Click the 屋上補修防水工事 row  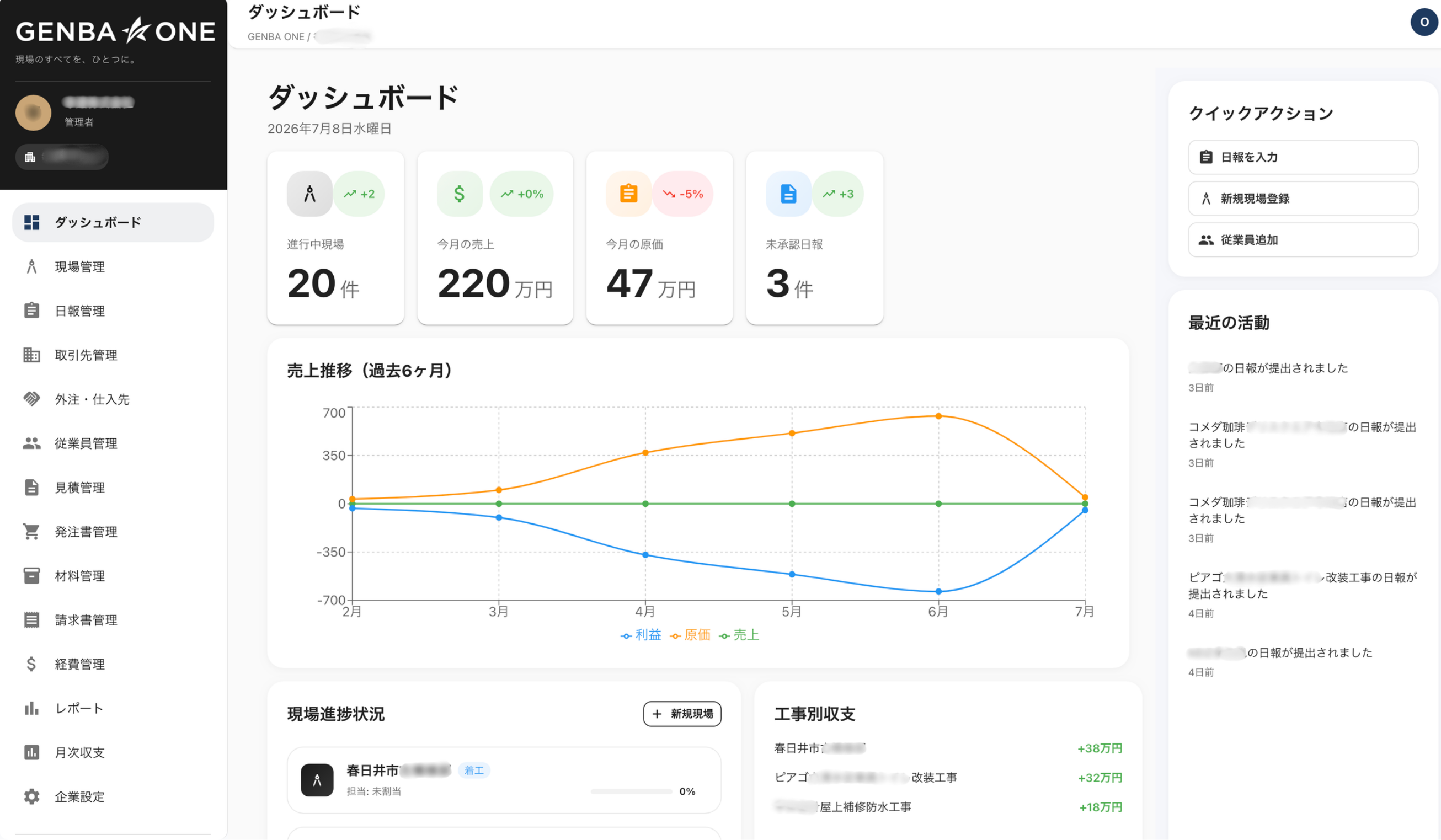[948, 807]
